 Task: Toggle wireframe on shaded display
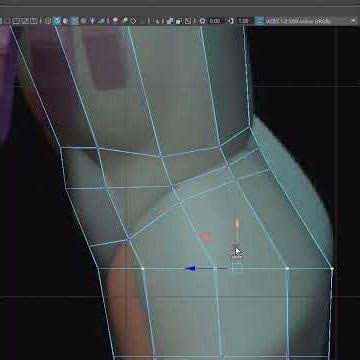(x=74, y=21)
